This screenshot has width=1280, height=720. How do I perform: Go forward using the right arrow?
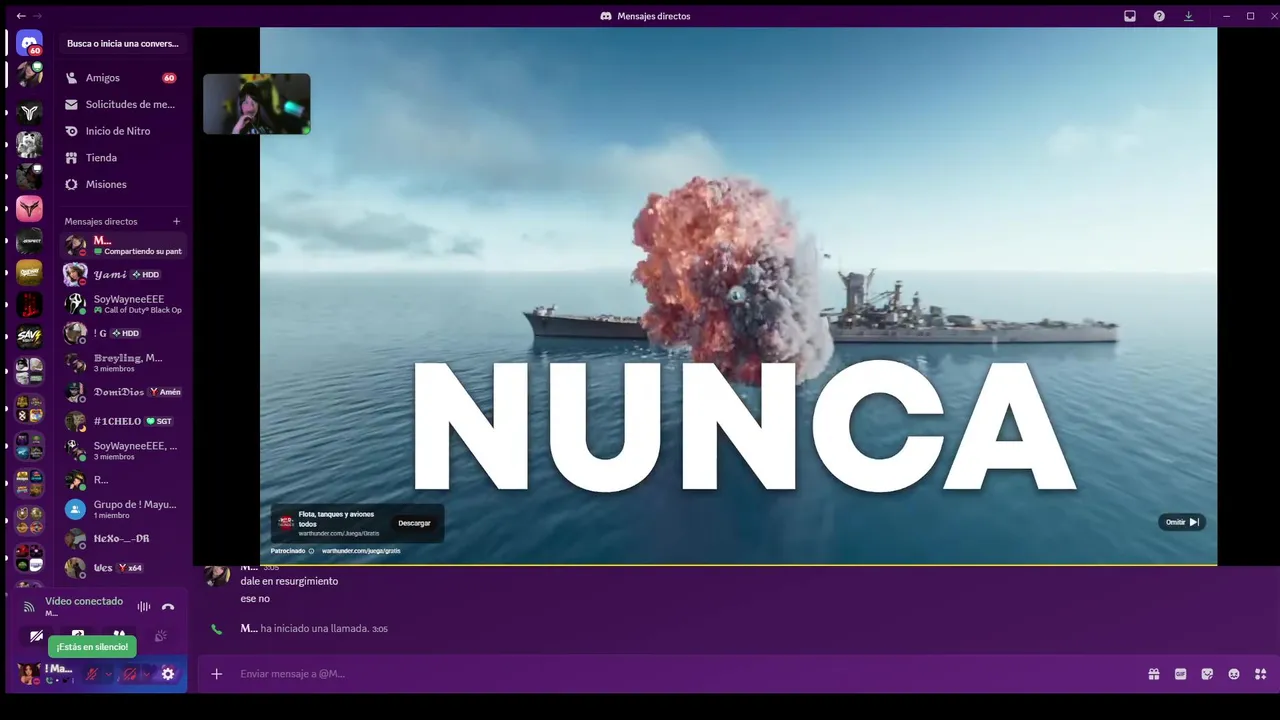tap(38, 16)
